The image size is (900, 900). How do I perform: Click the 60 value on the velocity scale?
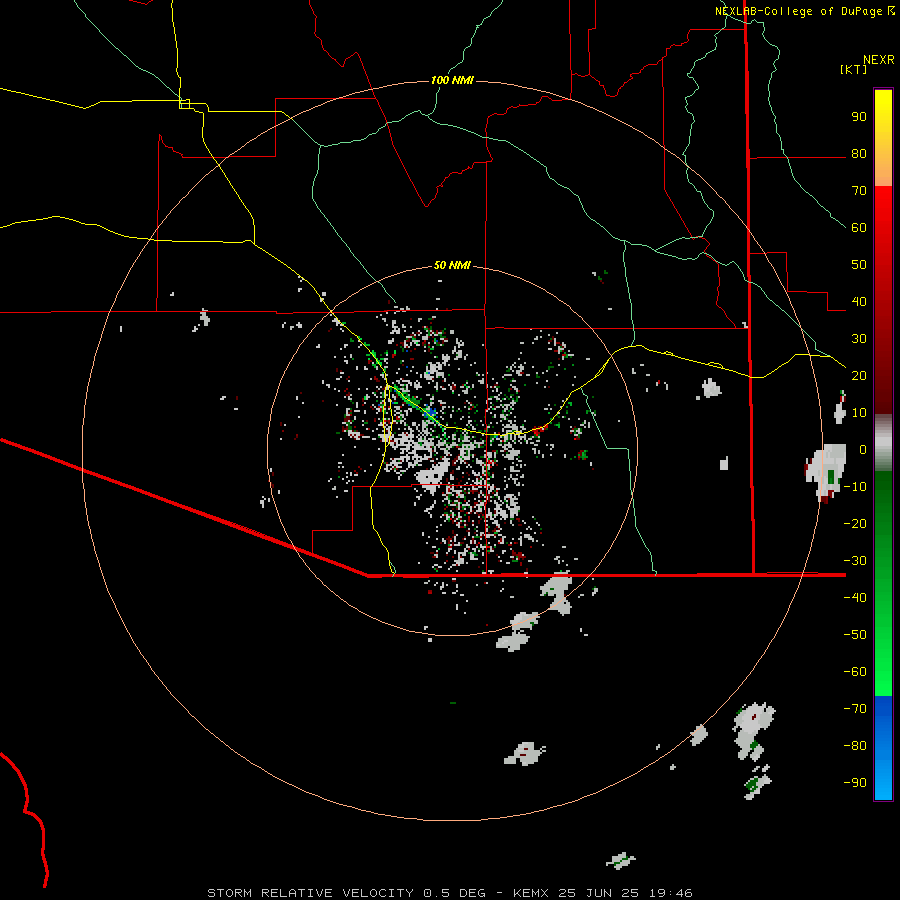click(x=859, y=228)
